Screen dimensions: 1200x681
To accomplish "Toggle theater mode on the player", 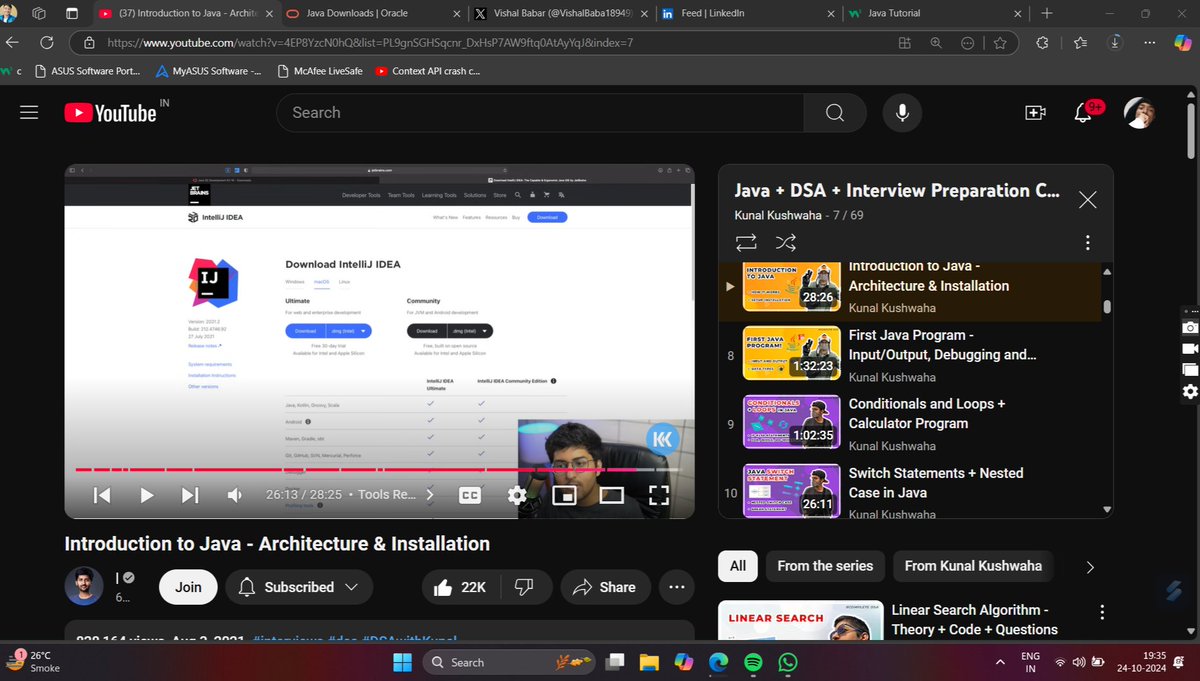I will click(x=611, y=494).
